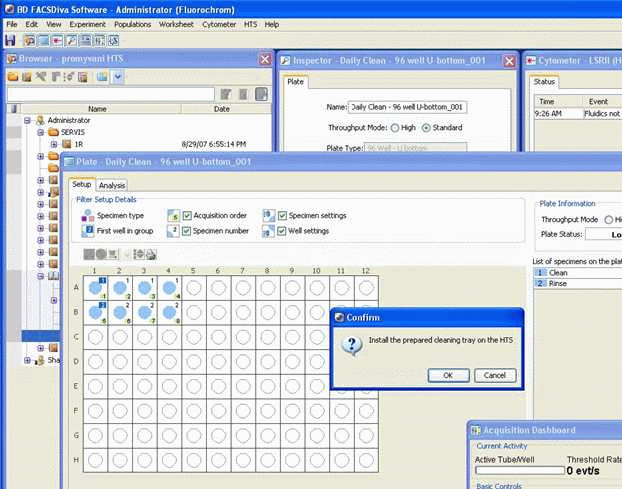The height and width of the screenshot is (489, 622).
Task: Select Standard throughput mode in Inspector
Action: coord(426,128)
